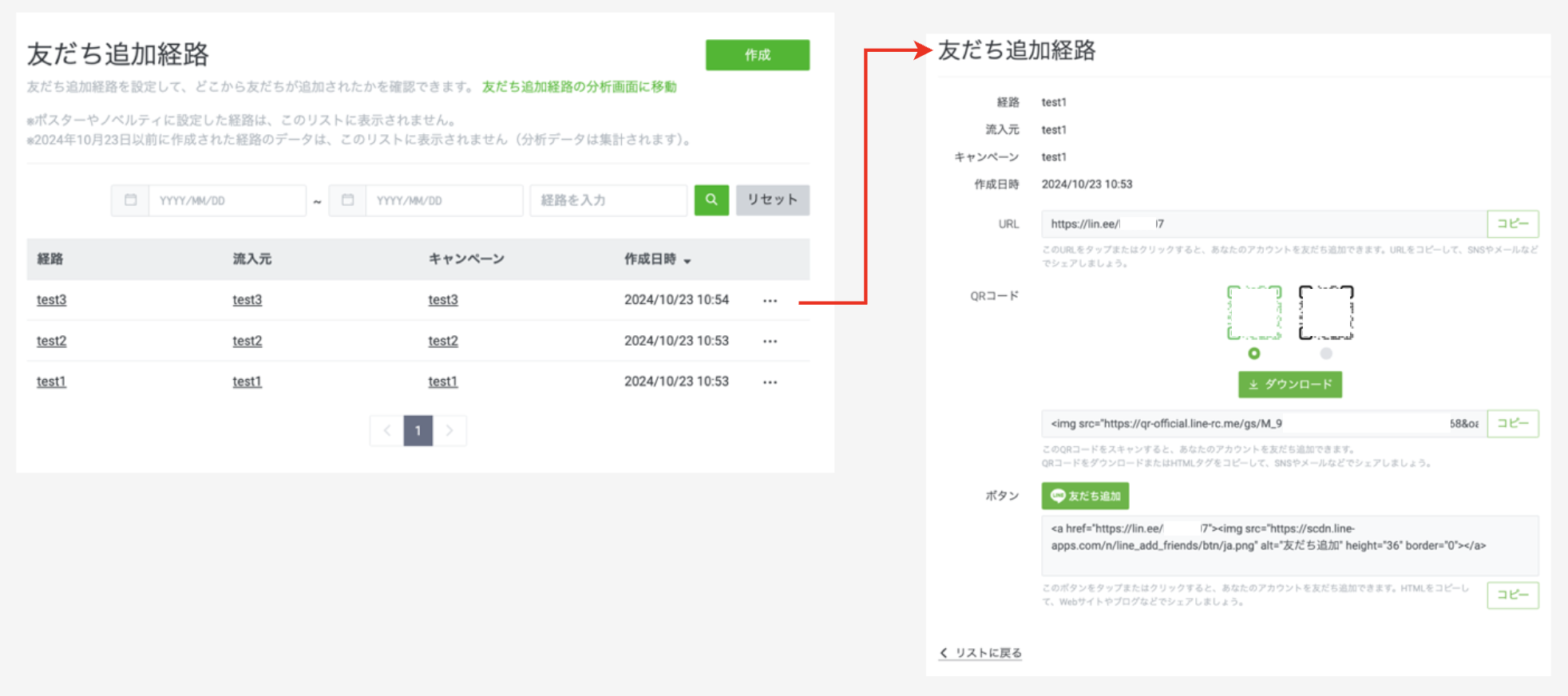Select page 1 in pagination
The image size is (1568, 696).
pos(418,430)
